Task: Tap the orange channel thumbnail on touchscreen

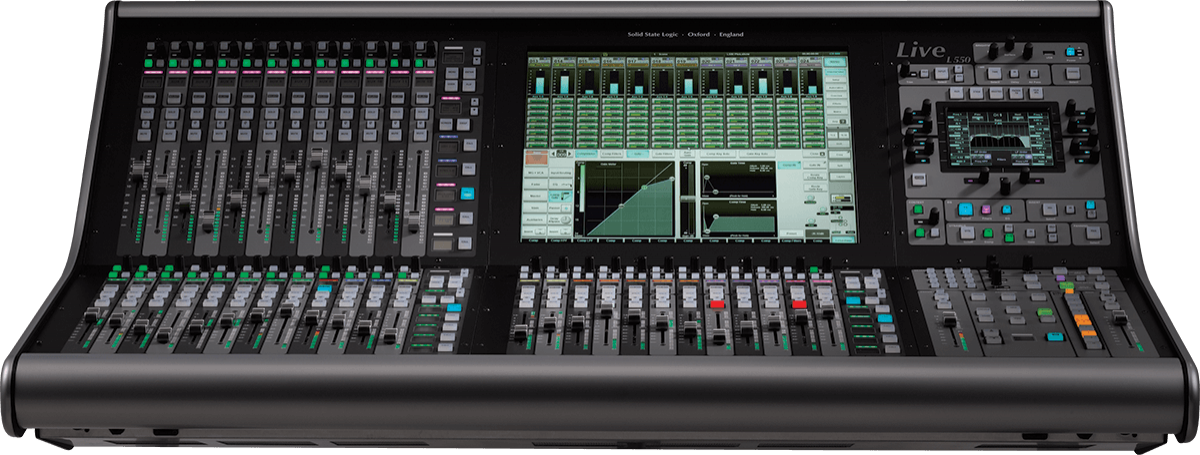Action: tap(537, 156)
